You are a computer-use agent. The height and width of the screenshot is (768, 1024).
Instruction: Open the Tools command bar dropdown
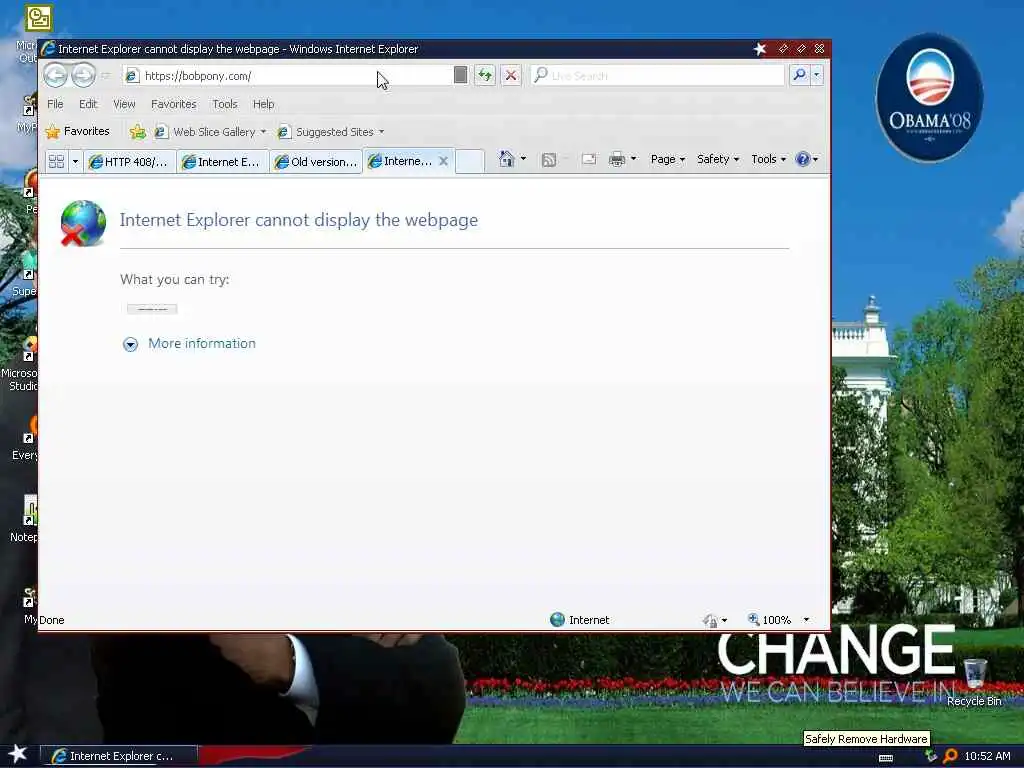click(x=769, y=159)
